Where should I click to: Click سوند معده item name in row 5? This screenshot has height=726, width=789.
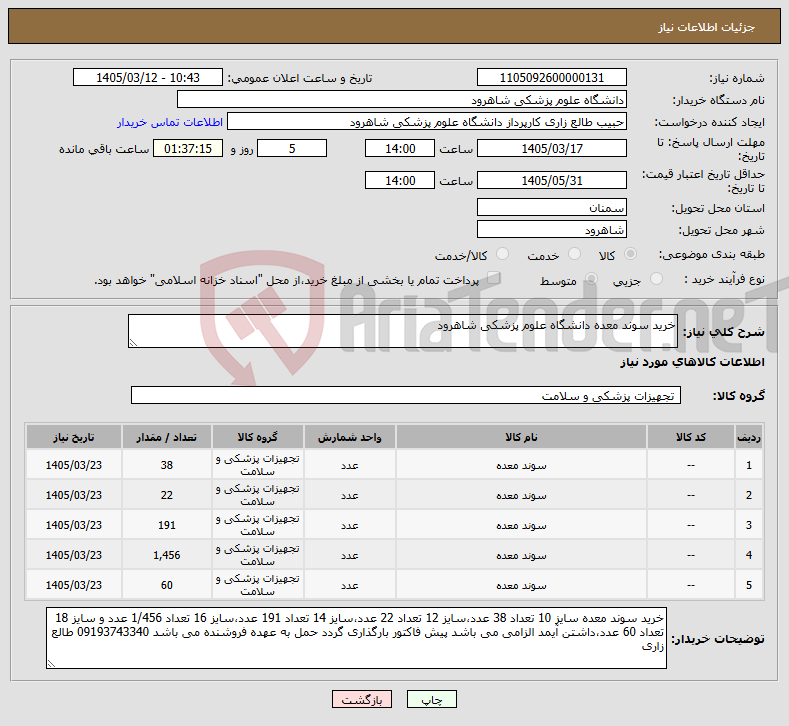point(521,585)
